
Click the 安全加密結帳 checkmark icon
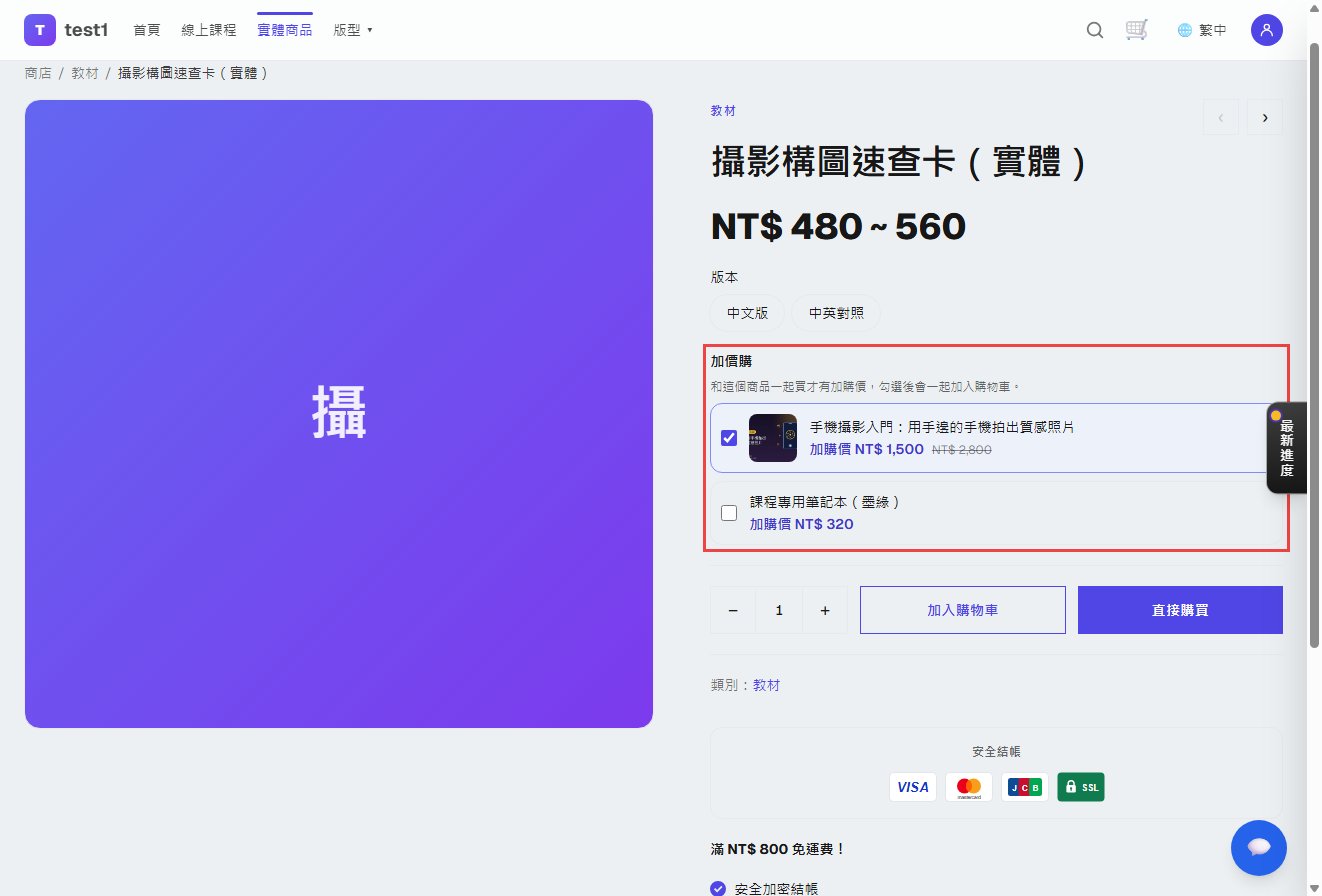coord(718,888)
